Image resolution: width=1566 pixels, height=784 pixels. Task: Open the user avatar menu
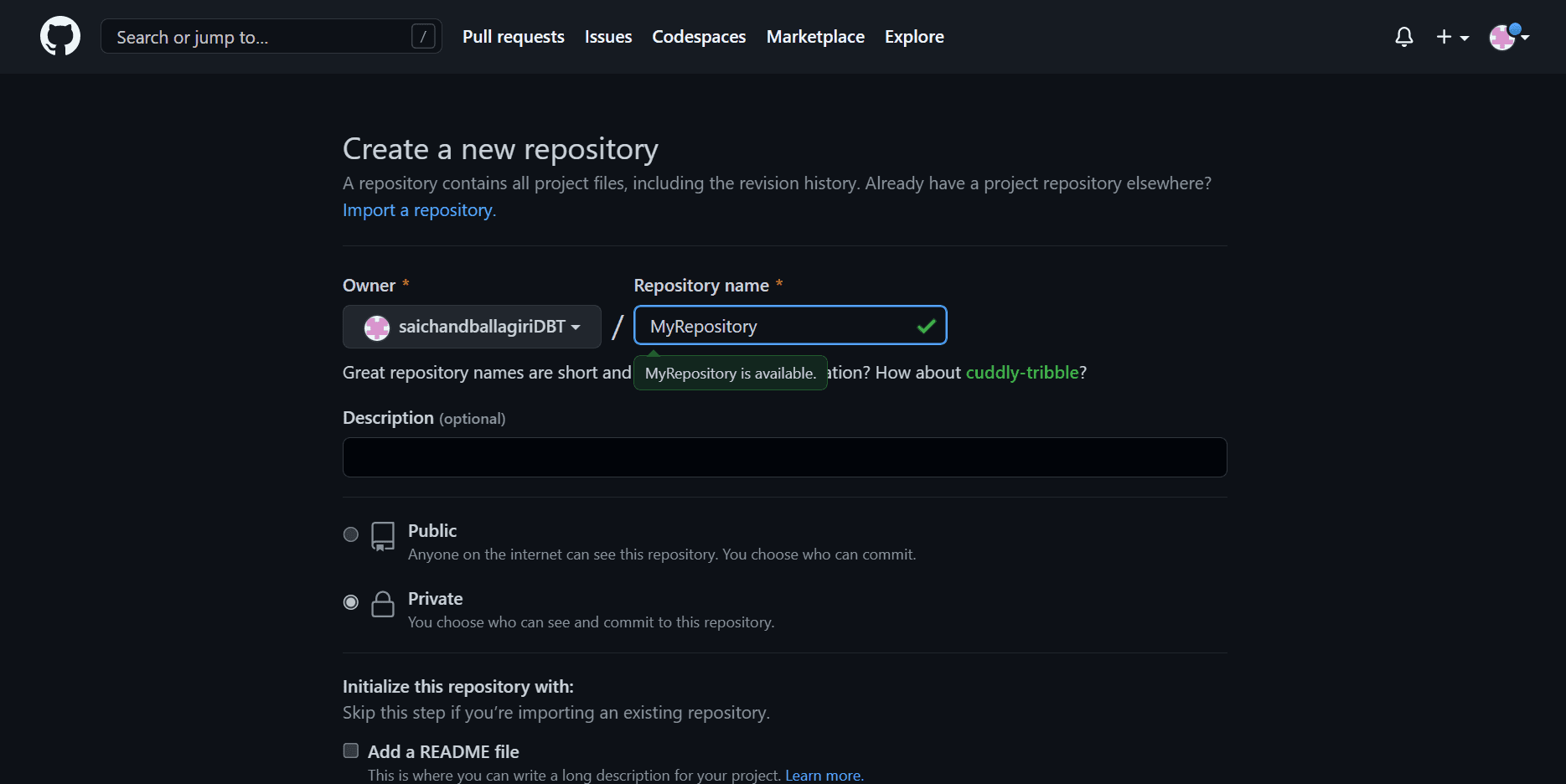[x=1509, y=37]
